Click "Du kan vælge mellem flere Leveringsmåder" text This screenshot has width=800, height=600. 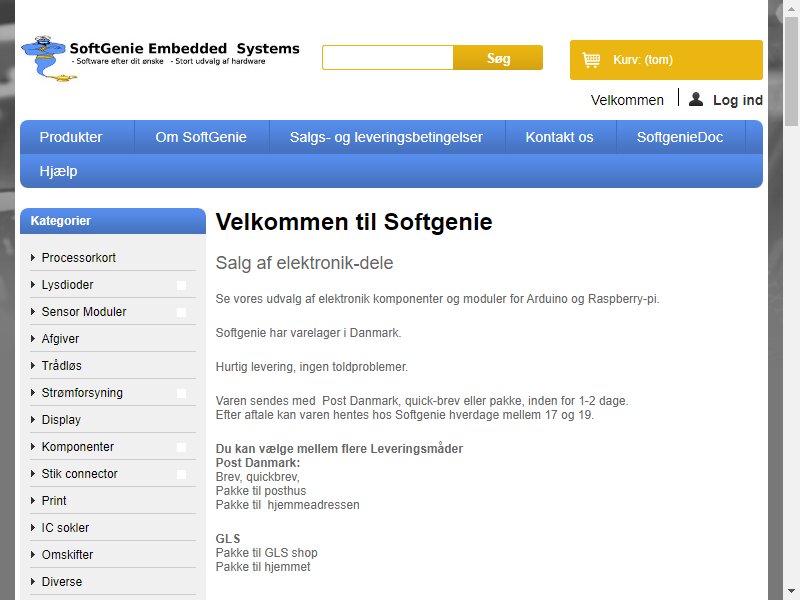click(339, 448)
